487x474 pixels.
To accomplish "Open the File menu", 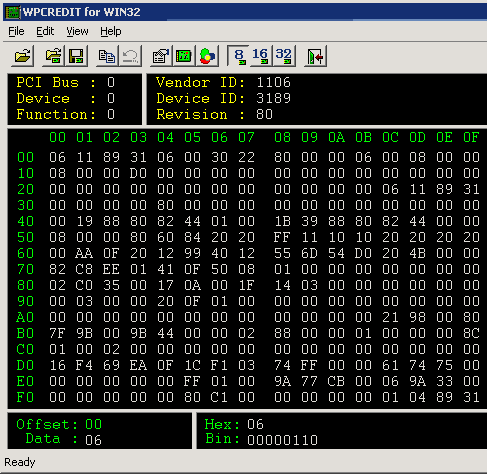I will point(16,31).
